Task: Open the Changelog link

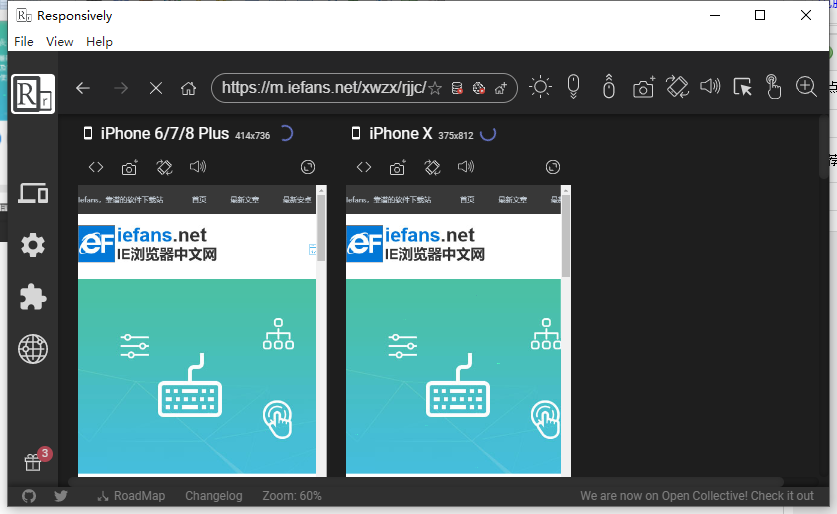Action: click(214, 496)
